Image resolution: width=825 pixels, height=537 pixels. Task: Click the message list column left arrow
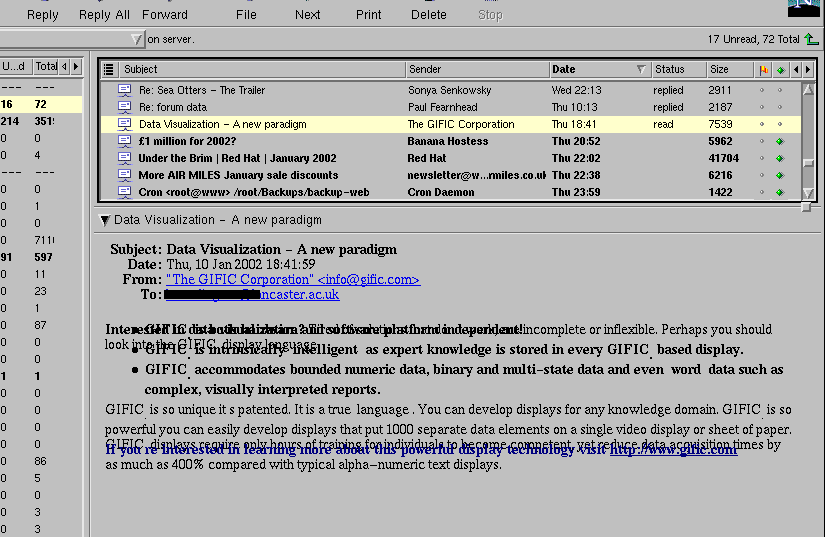pos(796,69)
